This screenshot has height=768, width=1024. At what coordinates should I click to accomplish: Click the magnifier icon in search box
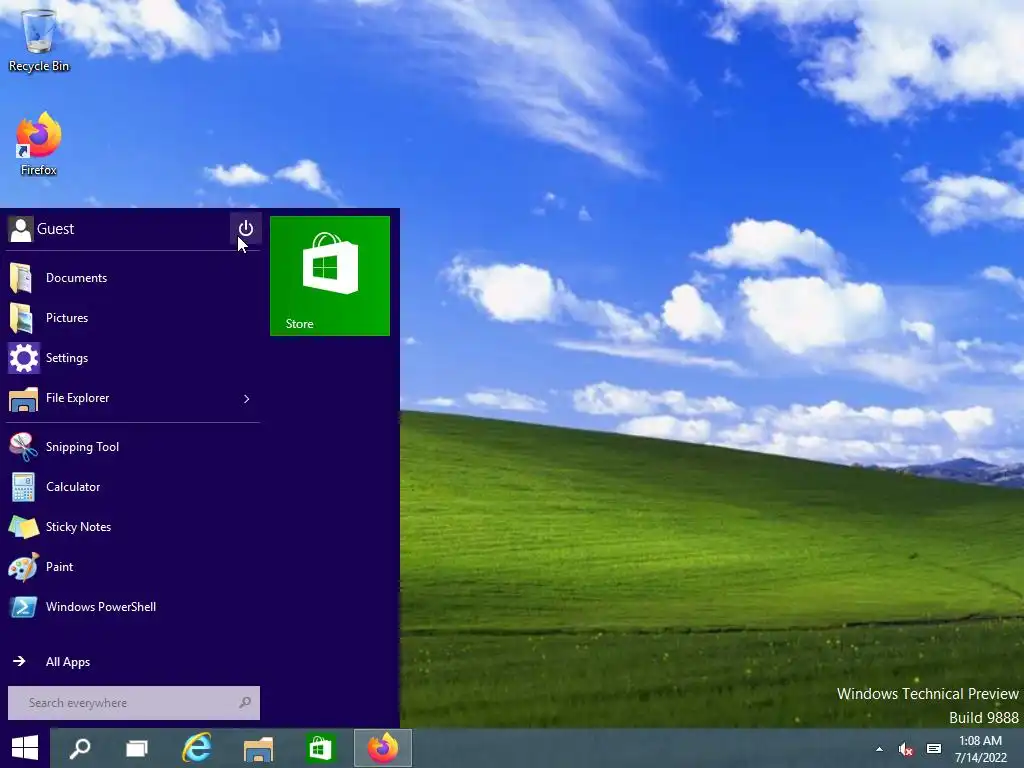[x=245, y=703]
